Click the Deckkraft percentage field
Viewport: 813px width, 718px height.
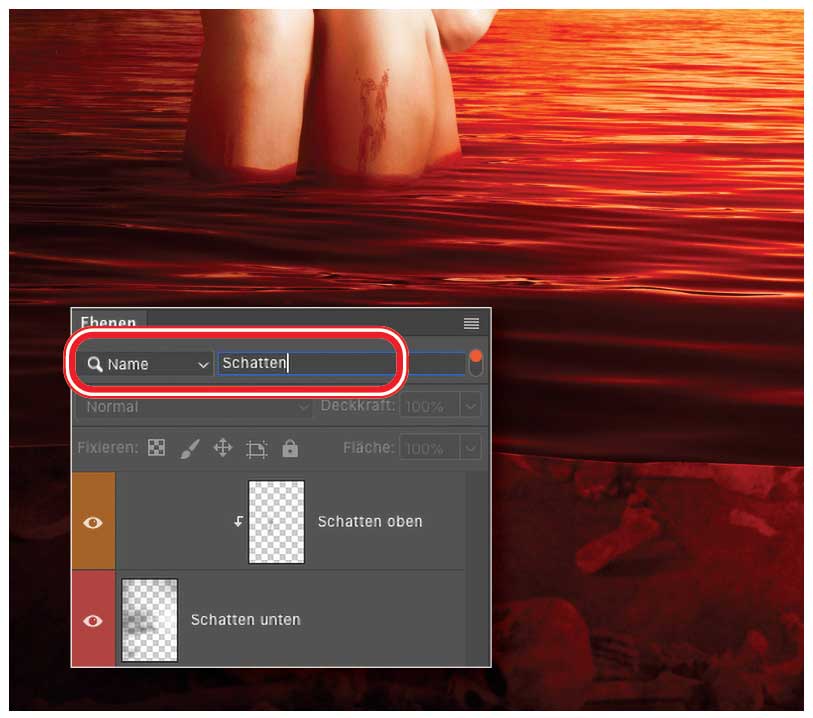click(429, 406)
